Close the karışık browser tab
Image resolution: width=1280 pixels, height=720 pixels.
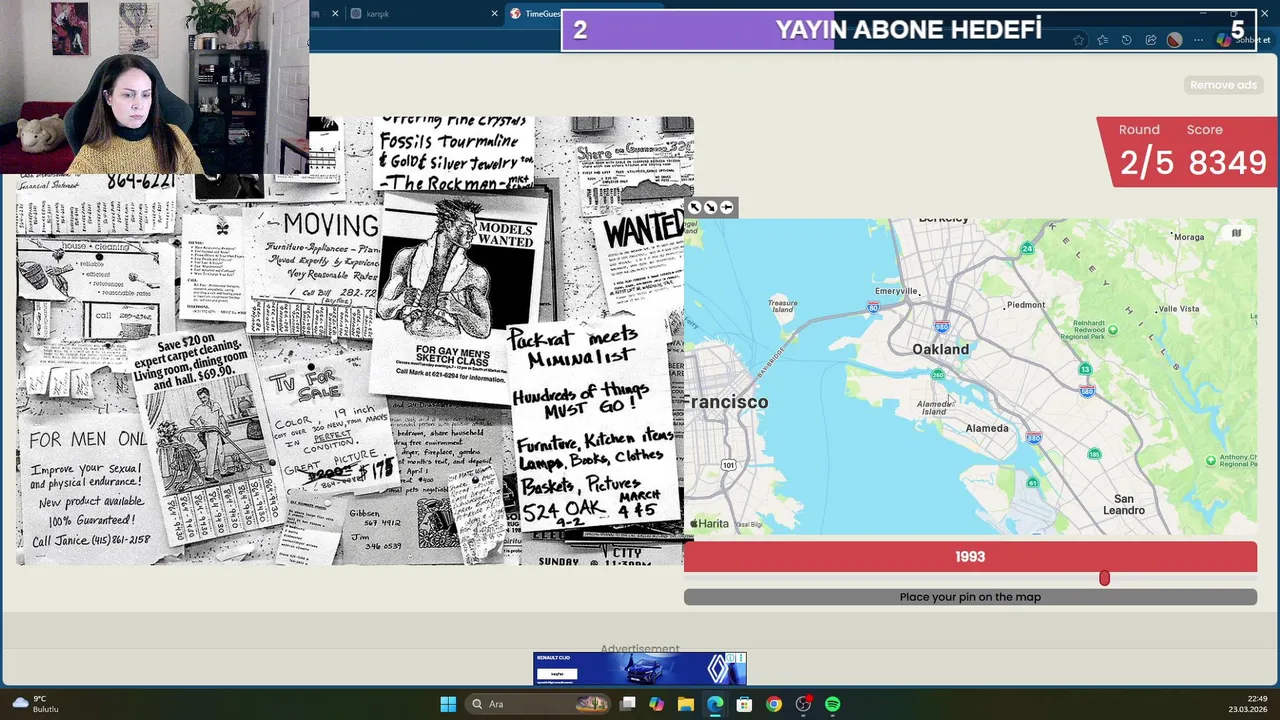coord(494,14)
